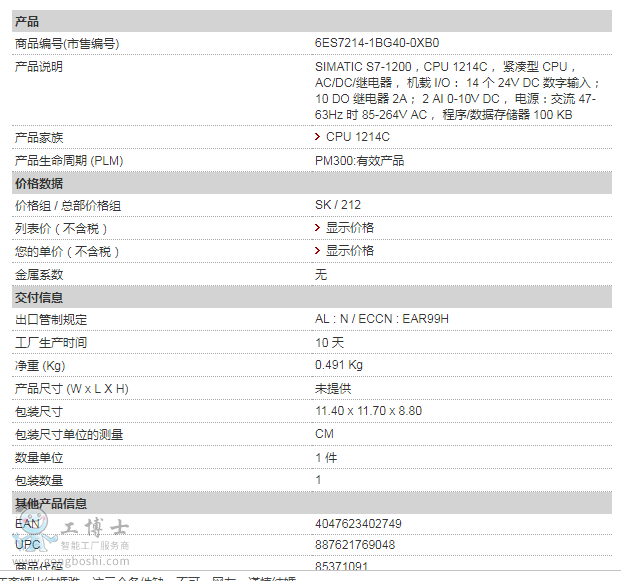Click the 无 value of 金属系数

tap(321, 274)
